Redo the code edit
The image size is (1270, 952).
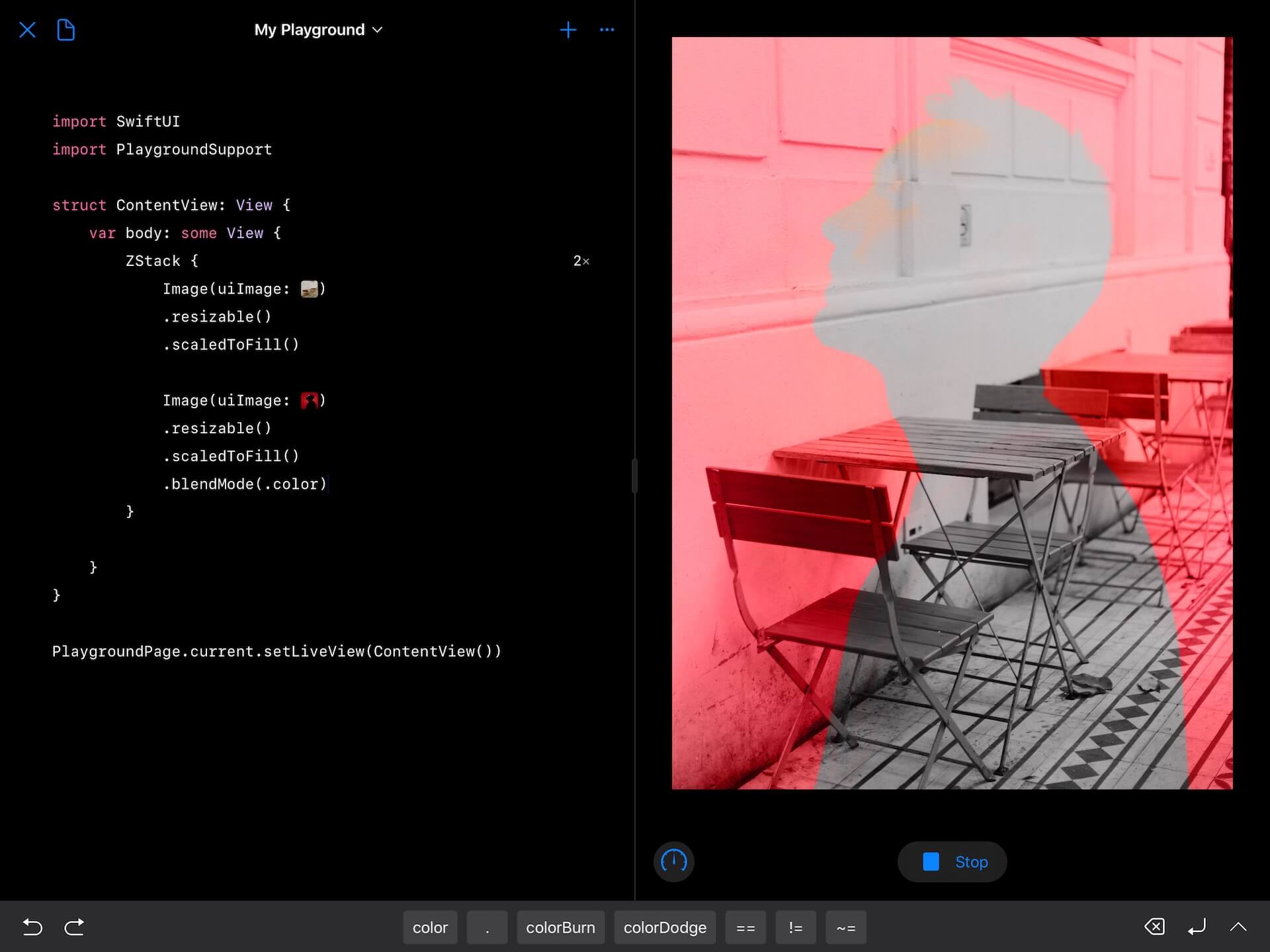pyautogui.click(x=74, y=928)
